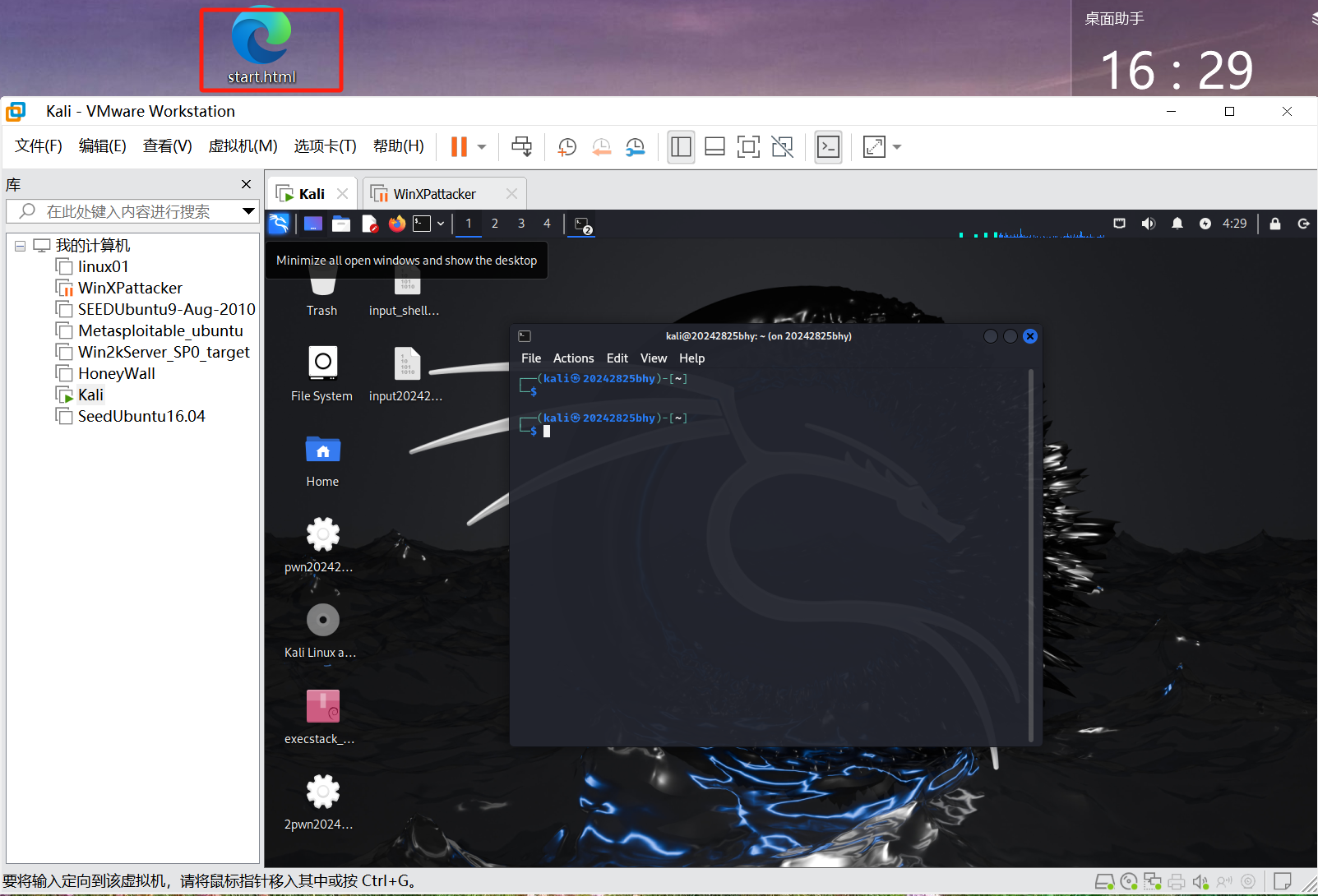Open the terminal View menu

(654, 358)
